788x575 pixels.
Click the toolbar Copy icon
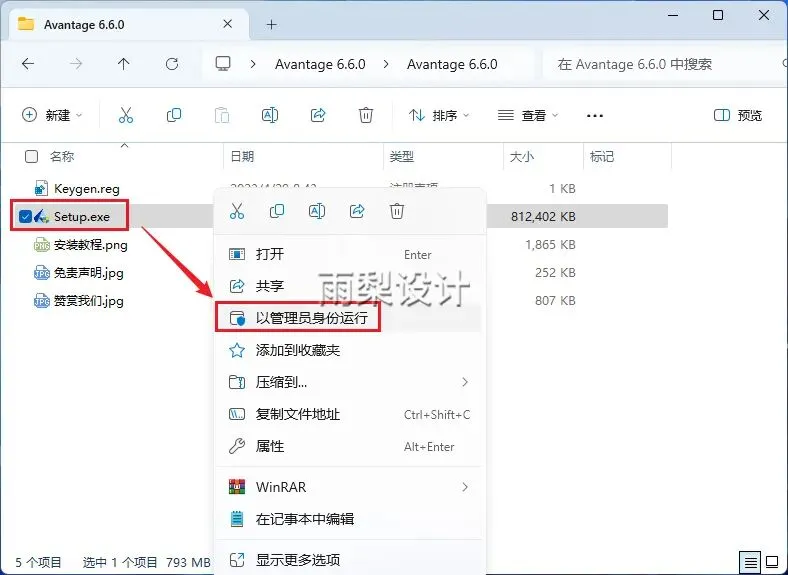coord(174,115)
